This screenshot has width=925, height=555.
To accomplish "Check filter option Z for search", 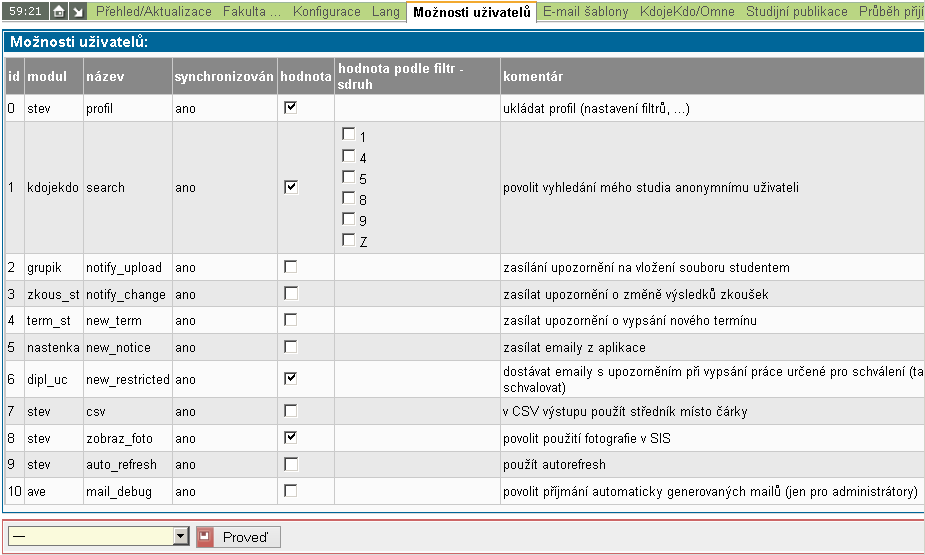I will click(348, 240).
